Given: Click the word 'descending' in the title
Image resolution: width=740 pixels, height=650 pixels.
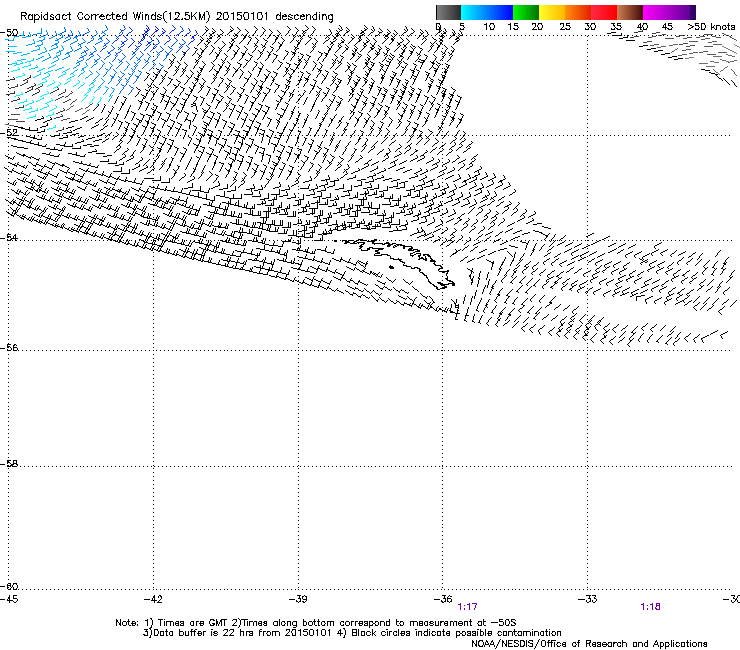Looking at the screenshot, I should click(304, 17).
